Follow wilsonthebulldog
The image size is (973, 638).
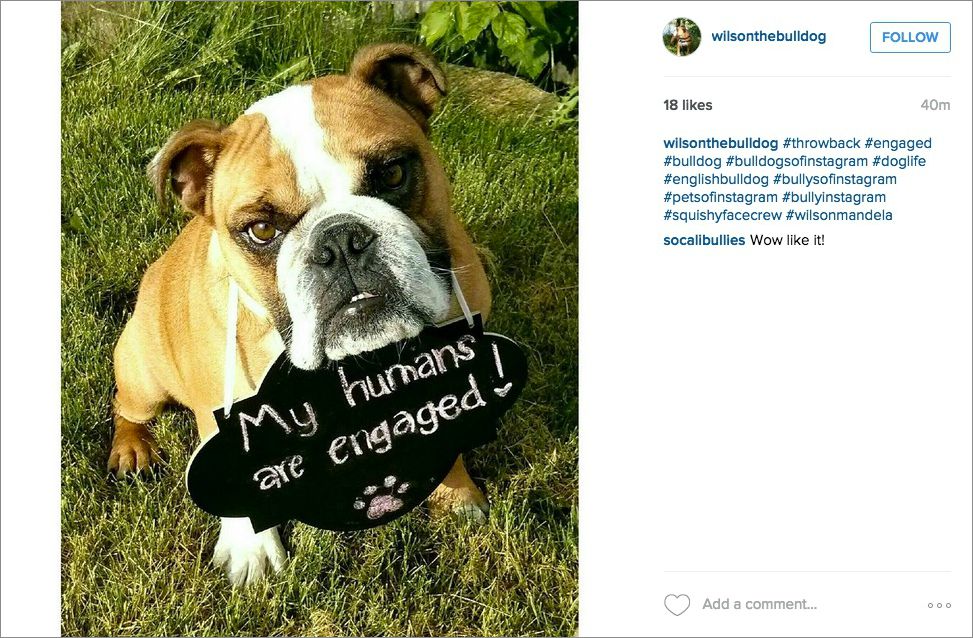click(910, 37)
